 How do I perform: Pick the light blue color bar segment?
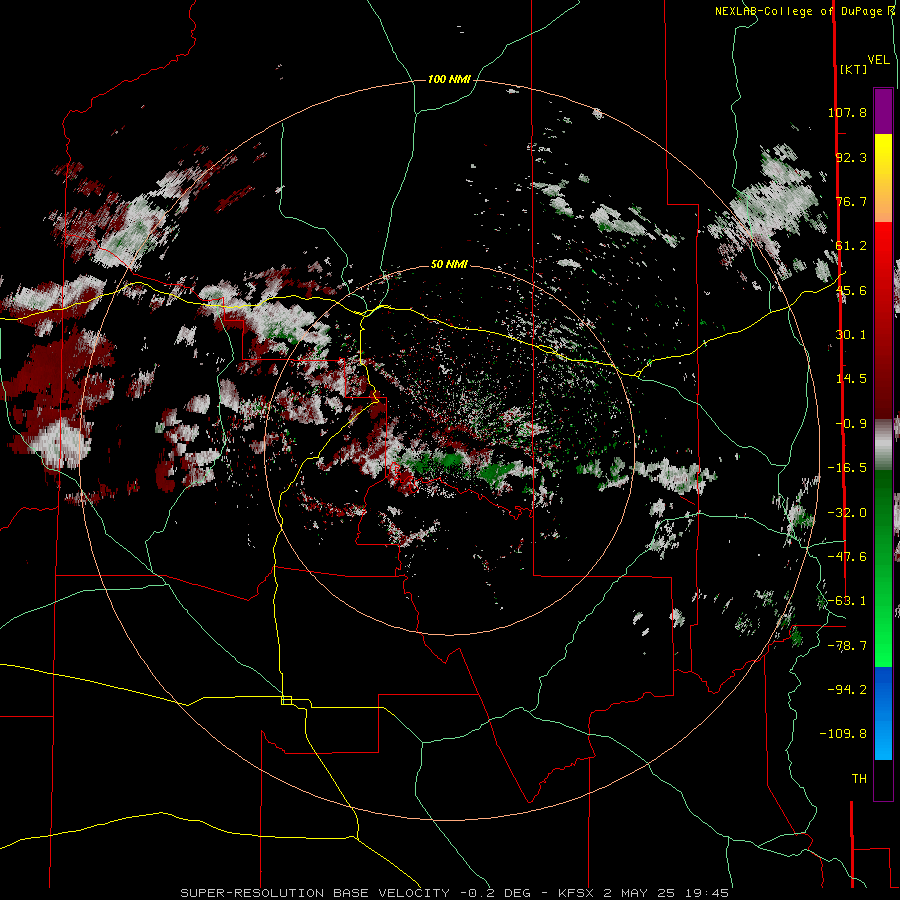pos(883,740)
